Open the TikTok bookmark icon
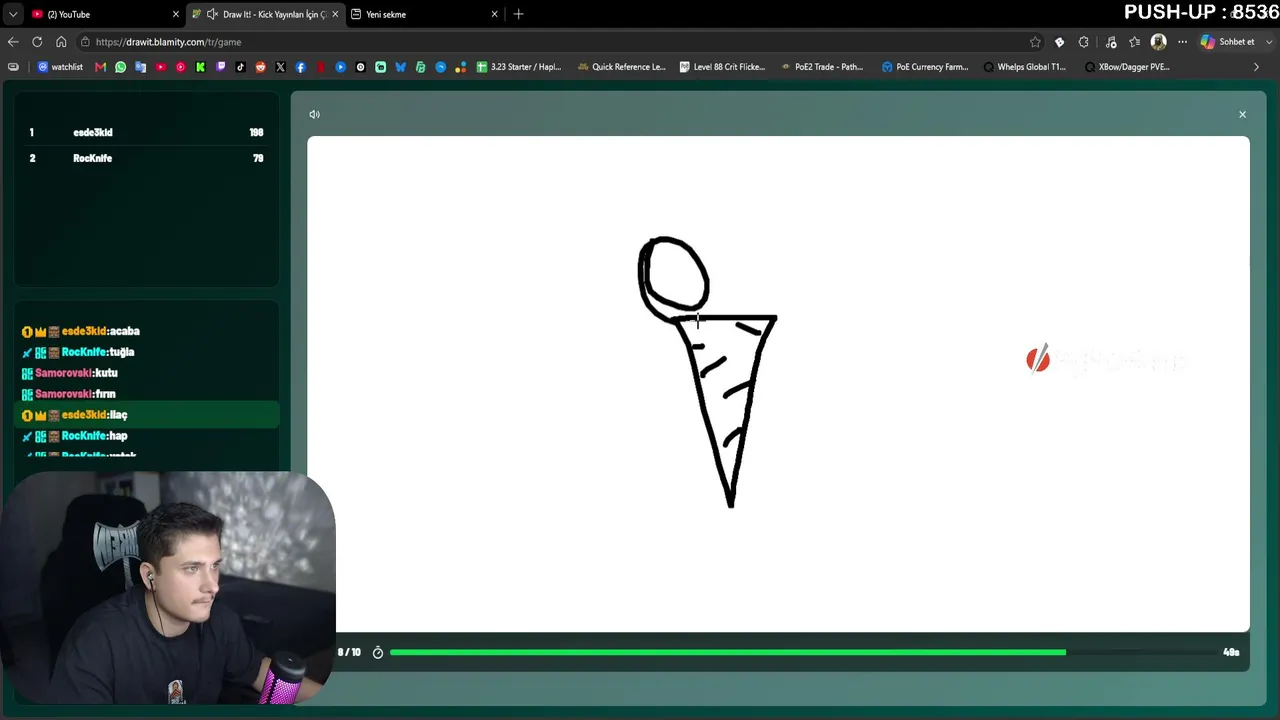1280x720 pixels. coord(240,67)
